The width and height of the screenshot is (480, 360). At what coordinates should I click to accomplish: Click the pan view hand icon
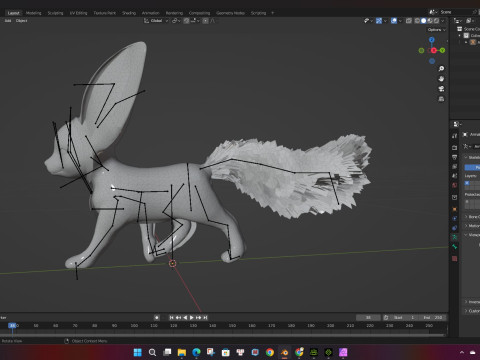(x=441, y=79)
